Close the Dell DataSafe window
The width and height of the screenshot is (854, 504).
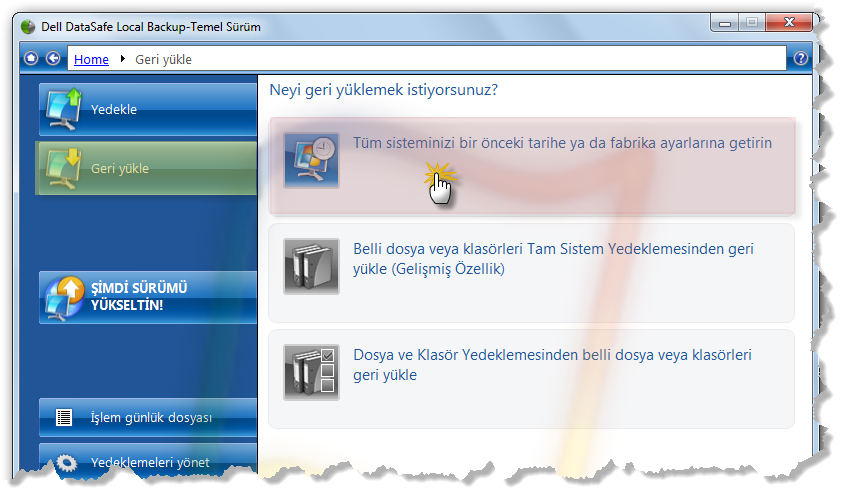[x=789, y=22]
